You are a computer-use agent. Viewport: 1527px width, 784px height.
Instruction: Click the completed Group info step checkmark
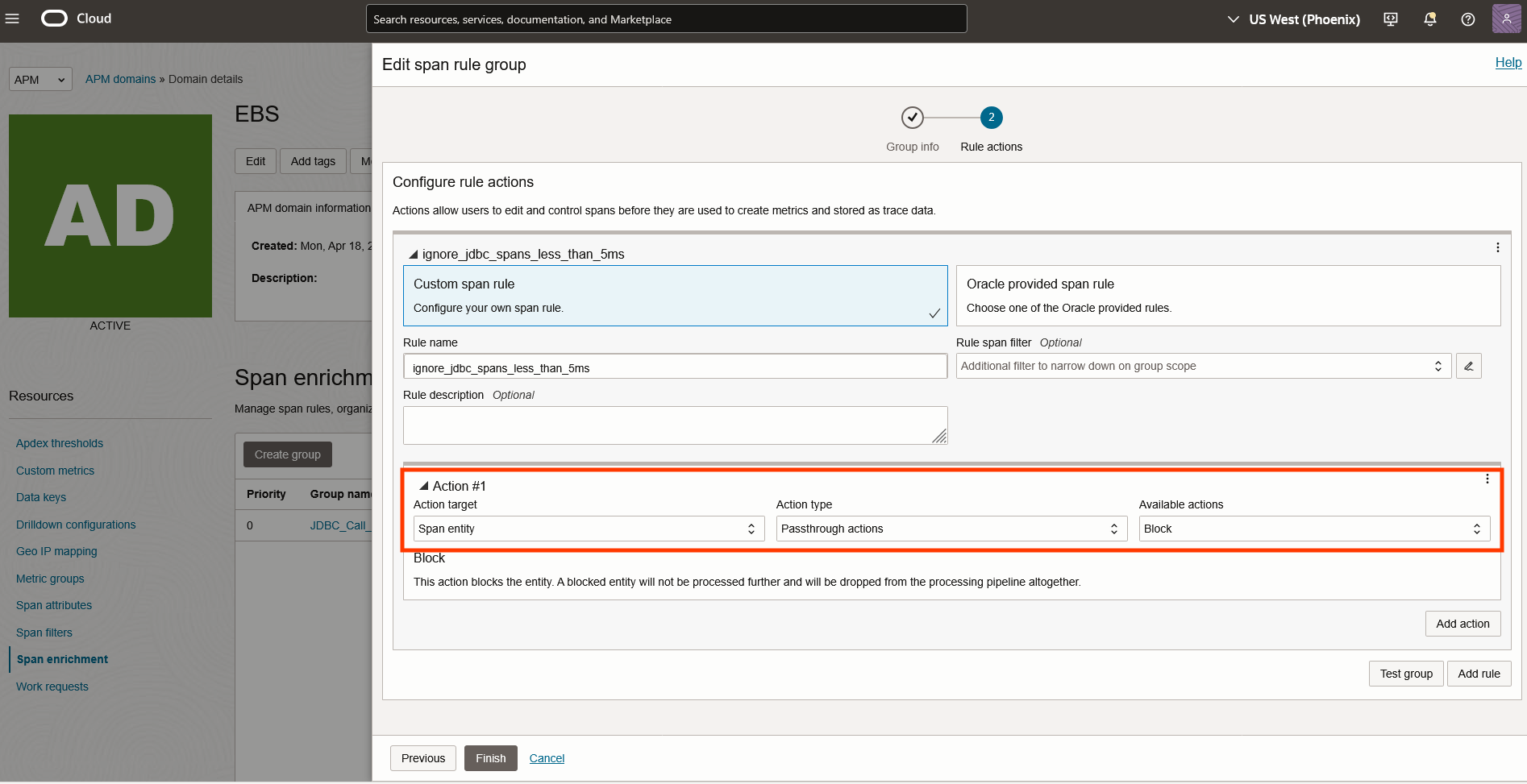tap(912, 117)
